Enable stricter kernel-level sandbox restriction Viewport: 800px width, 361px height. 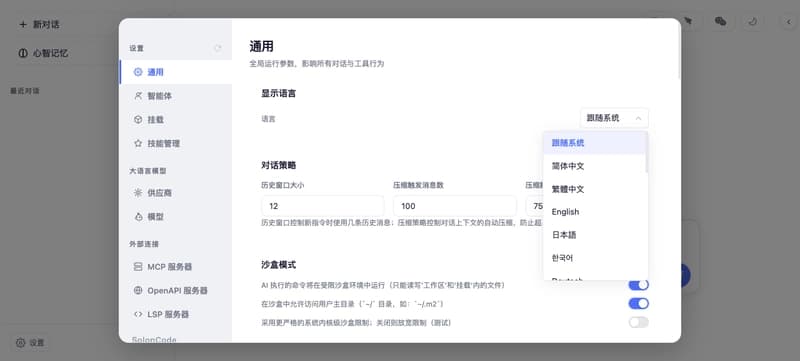coord(638,322)
